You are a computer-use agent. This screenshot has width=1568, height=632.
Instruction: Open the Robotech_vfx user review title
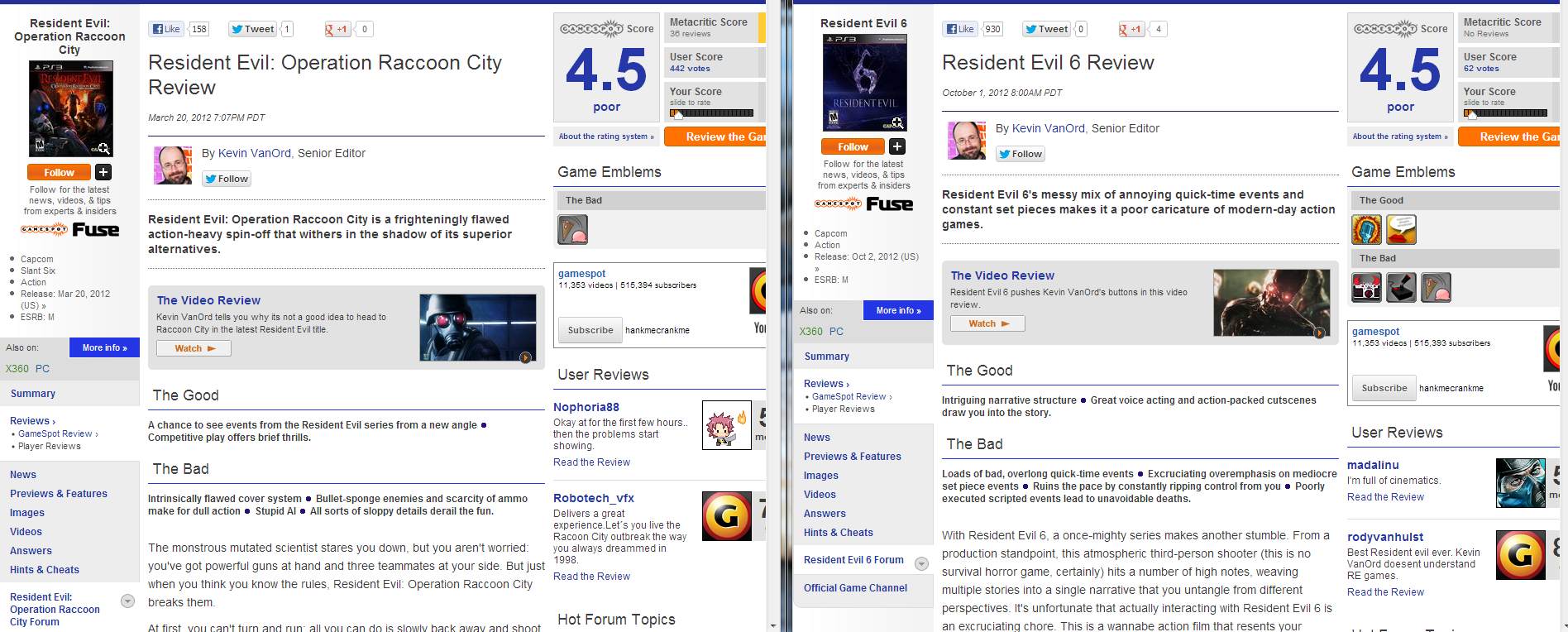(x=594, y=498)
